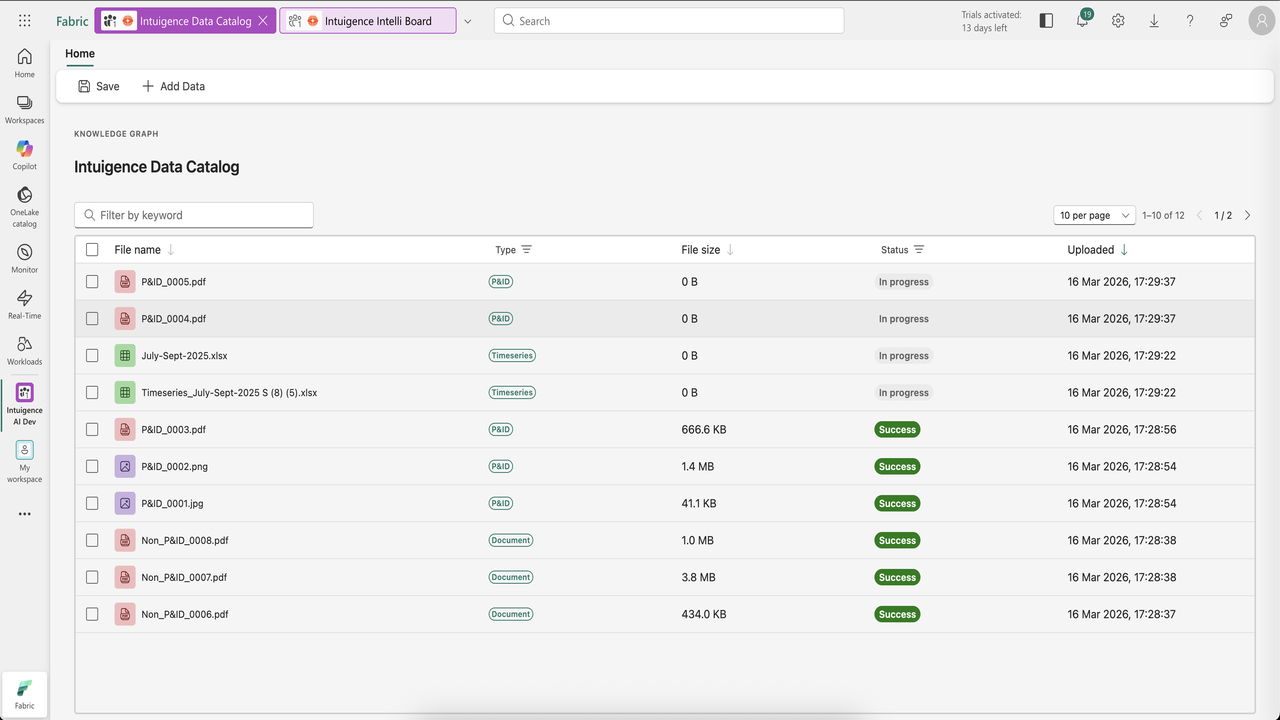Click the Timeseries badge for July-Sept-2025.xlsx
This screenshot has width=1280, height=720.
pyautogui.click(x=512, y=356)
